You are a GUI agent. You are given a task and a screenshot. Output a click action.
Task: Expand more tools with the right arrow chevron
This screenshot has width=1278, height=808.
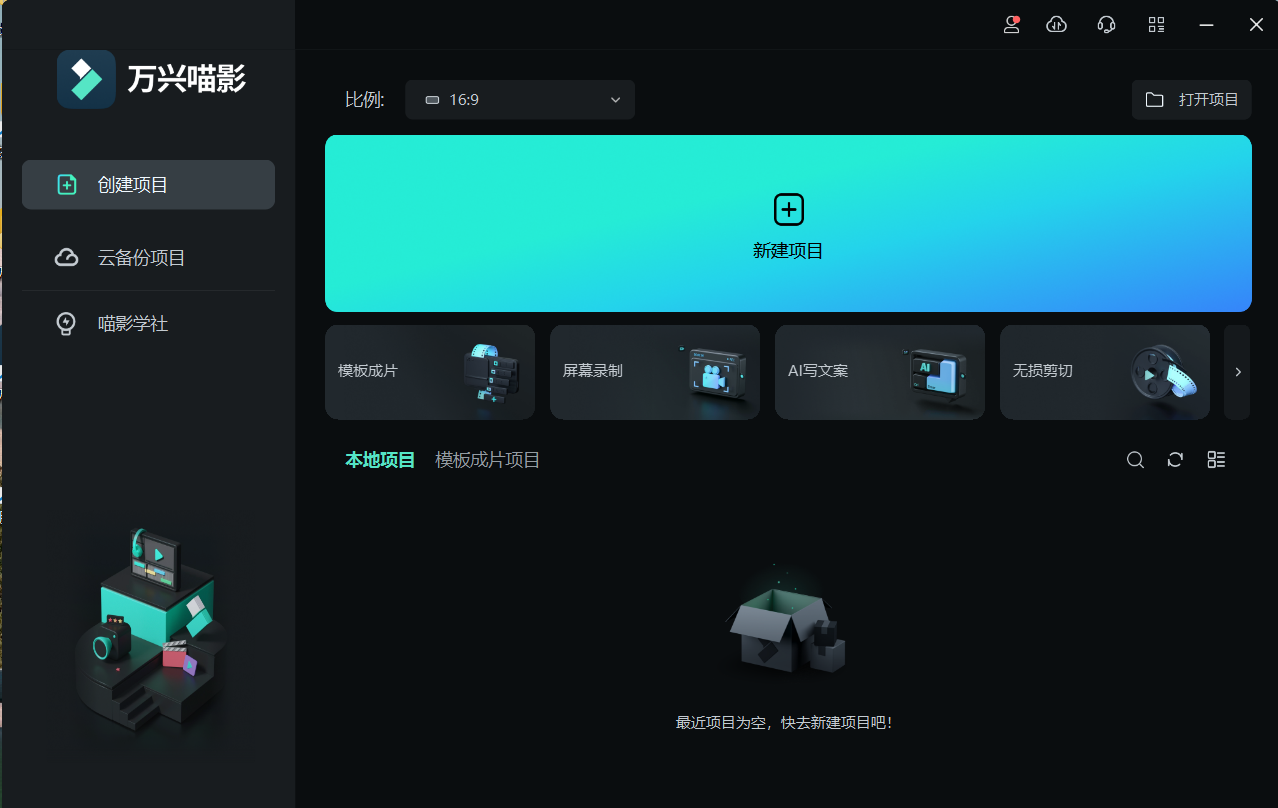point(1237,372)
